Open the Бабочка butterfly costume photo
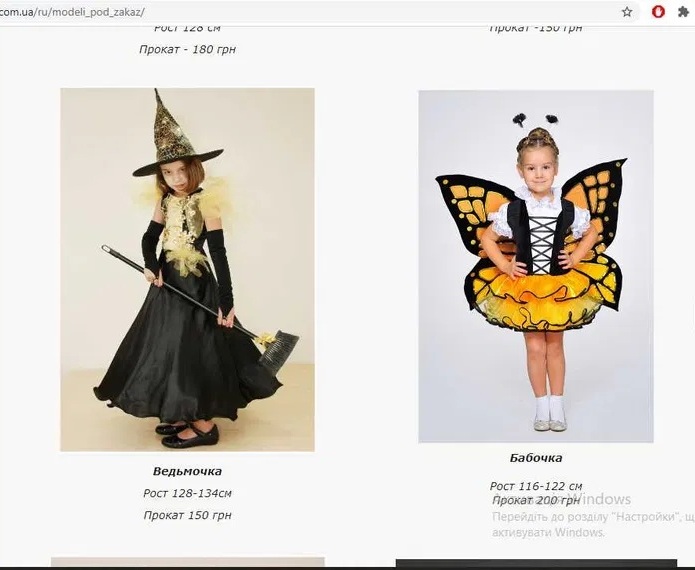This screenshot has height=570, width=695. [x=536, y=266]
